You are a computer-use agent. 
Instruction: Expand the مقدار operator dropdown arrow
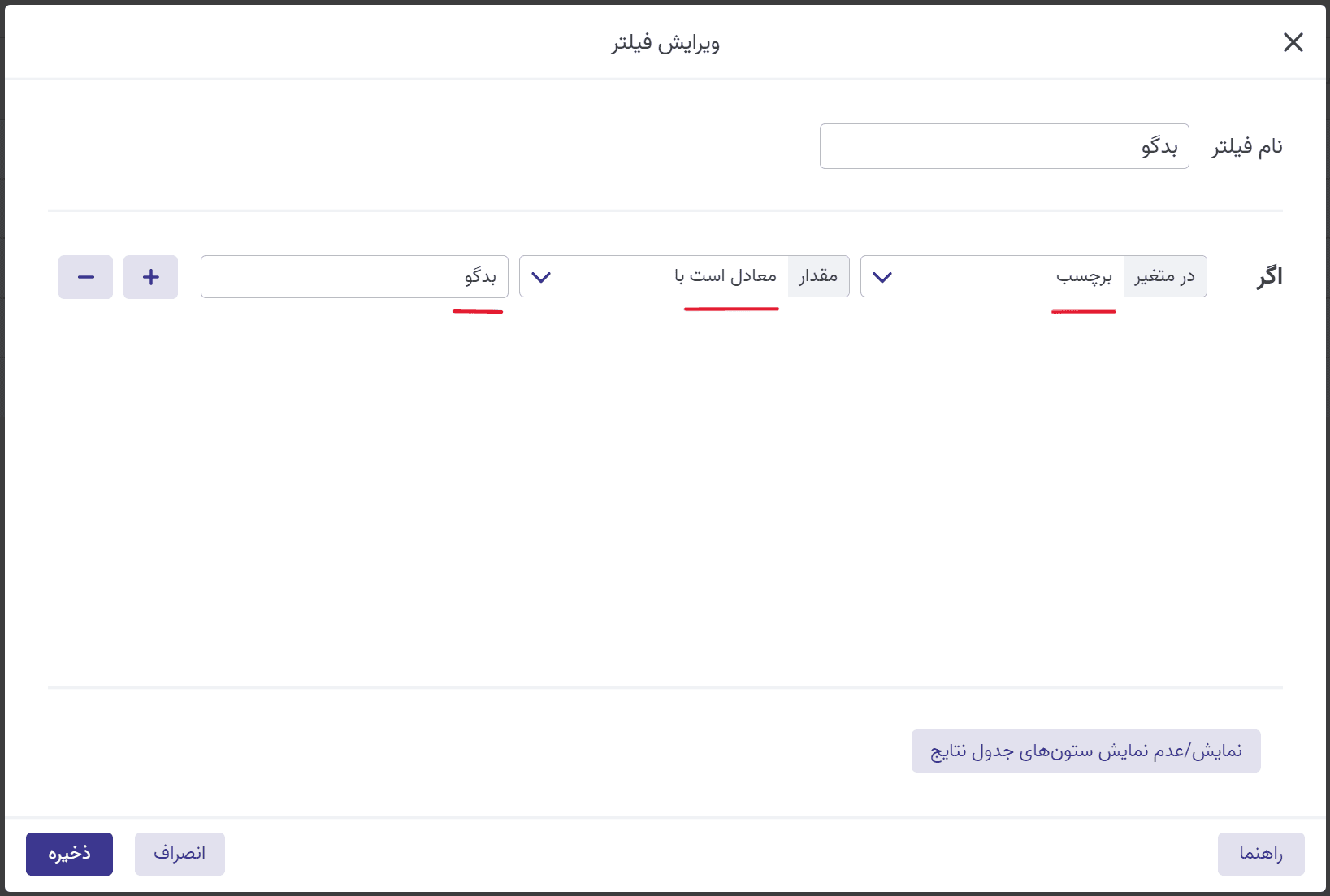coord(541,277)
